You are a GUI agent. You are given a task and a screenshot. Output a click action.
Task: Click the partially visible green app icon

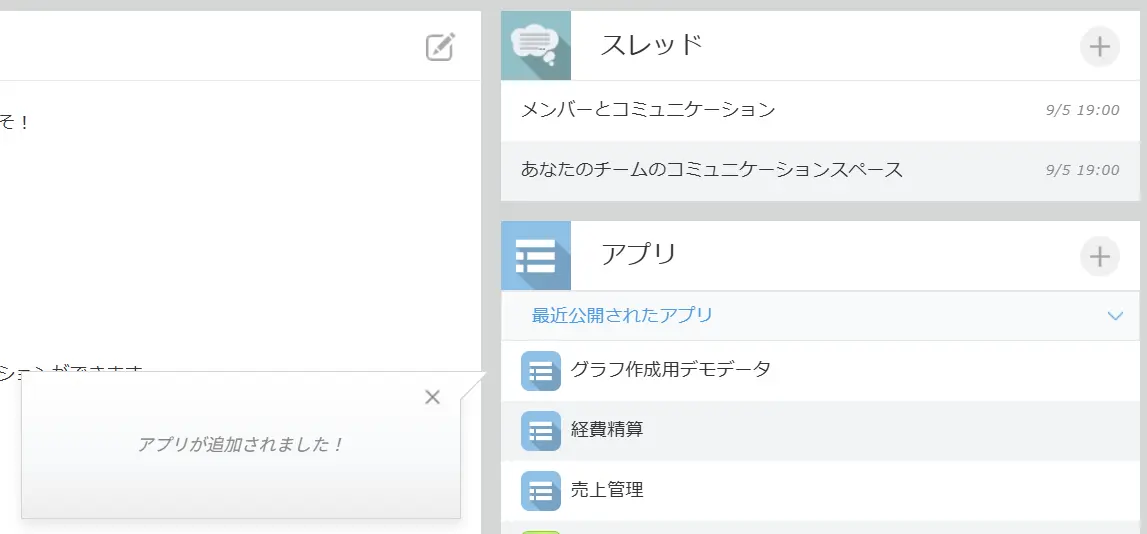tap(540, 530)
